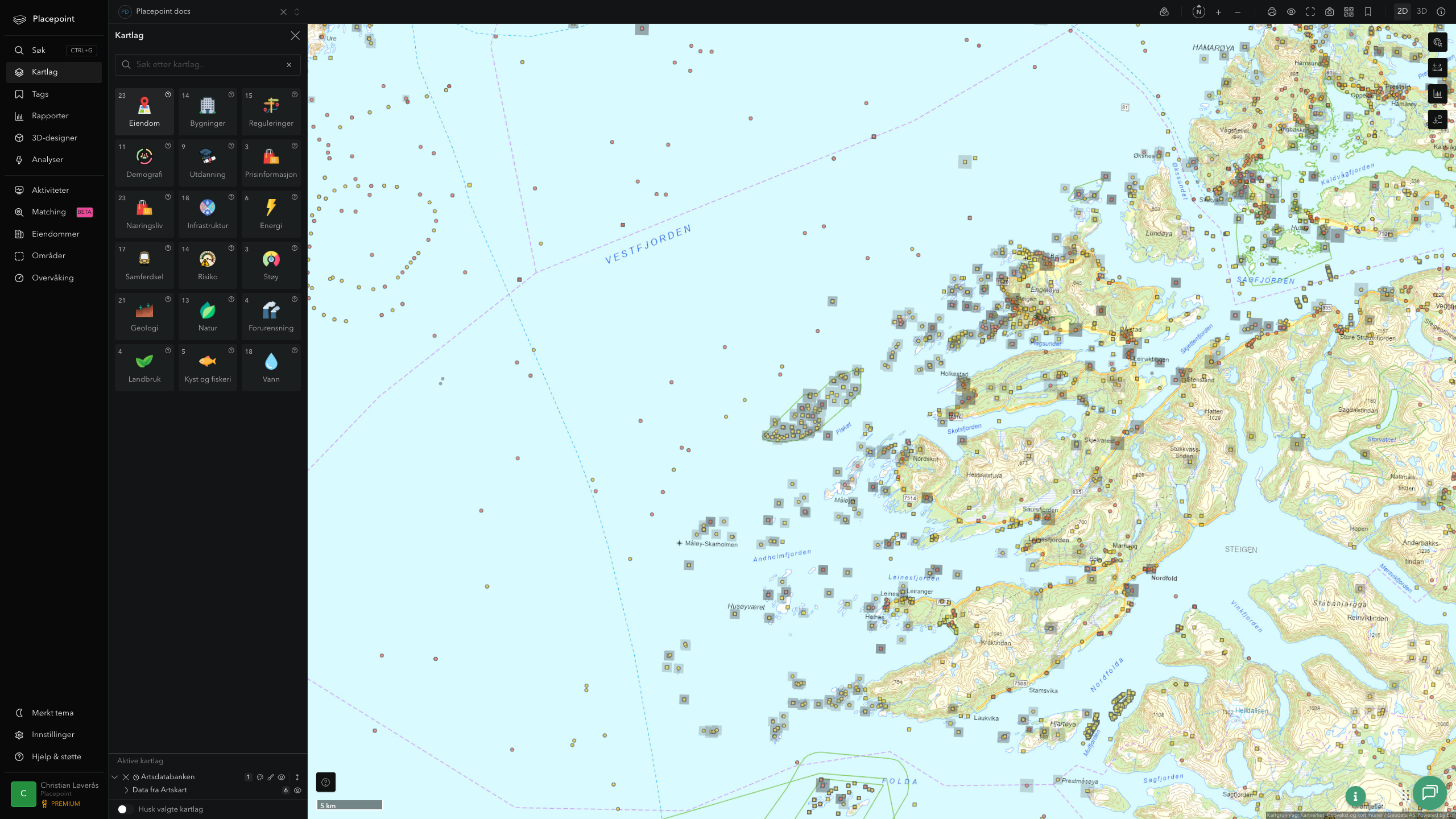The width and height of the screenshot is (1456, 819).
Task: Open the Vann layer category
Action: pyautogui.click(x=271, y=367)
